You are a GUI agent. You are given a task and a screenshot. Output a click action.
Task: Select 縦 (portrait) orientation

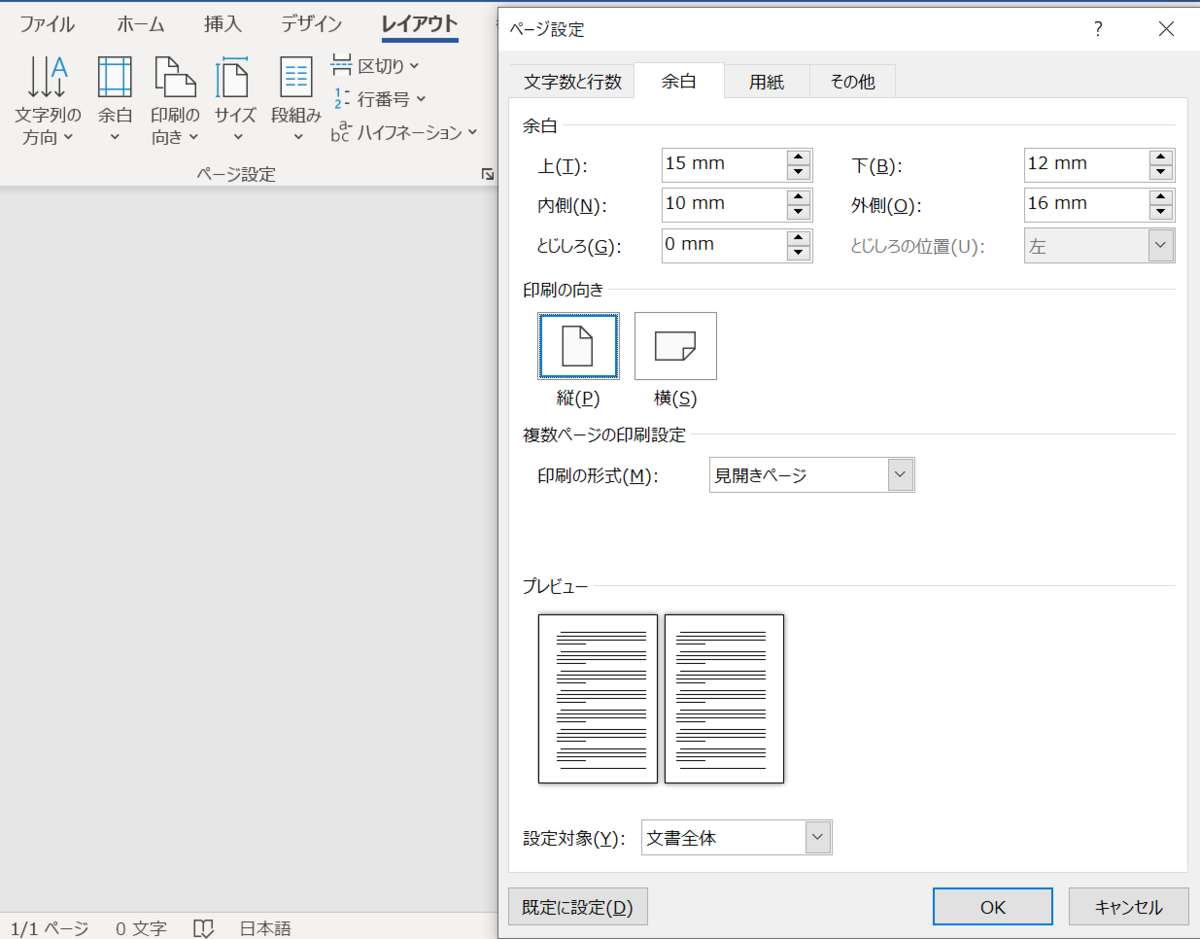click(x=578, y=345)
